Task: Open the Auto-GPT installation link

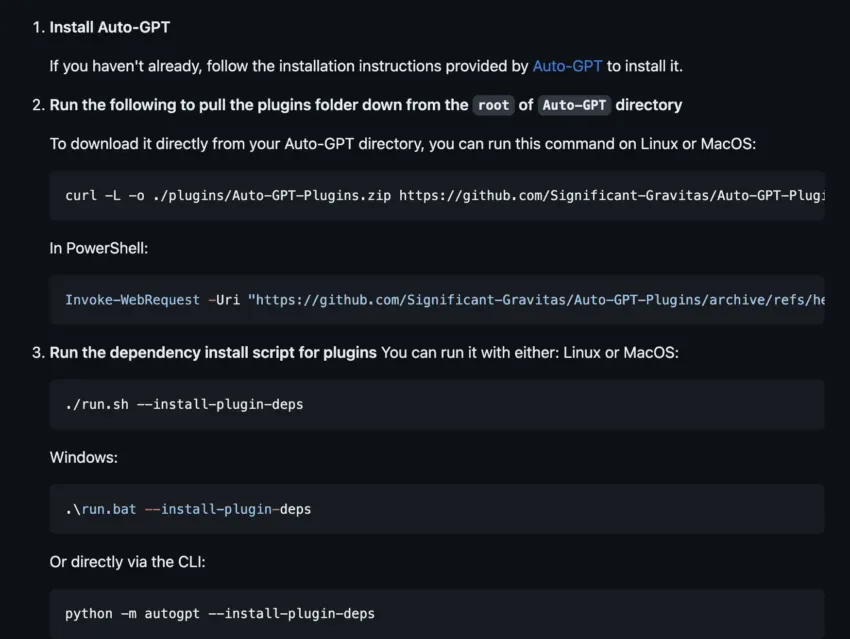Action: pyautogui.click(x=567, y=66)
